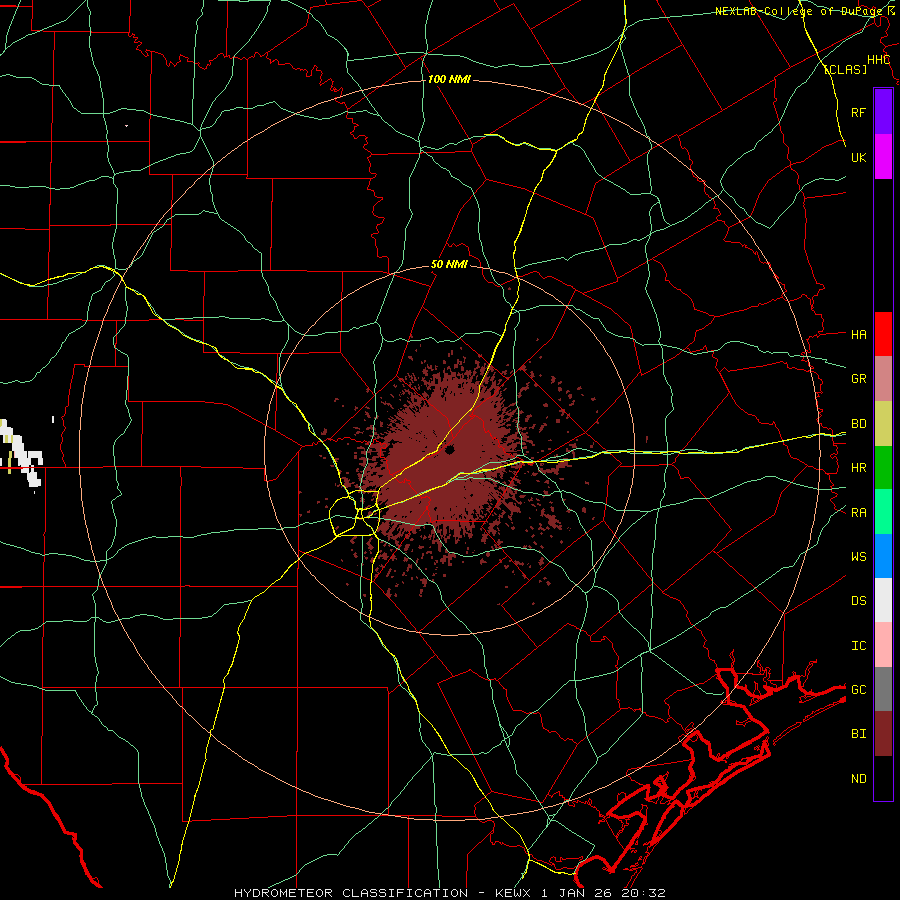Click the WS legend label
The height and width of the screenshot is (900, 900).
(858, 556)
